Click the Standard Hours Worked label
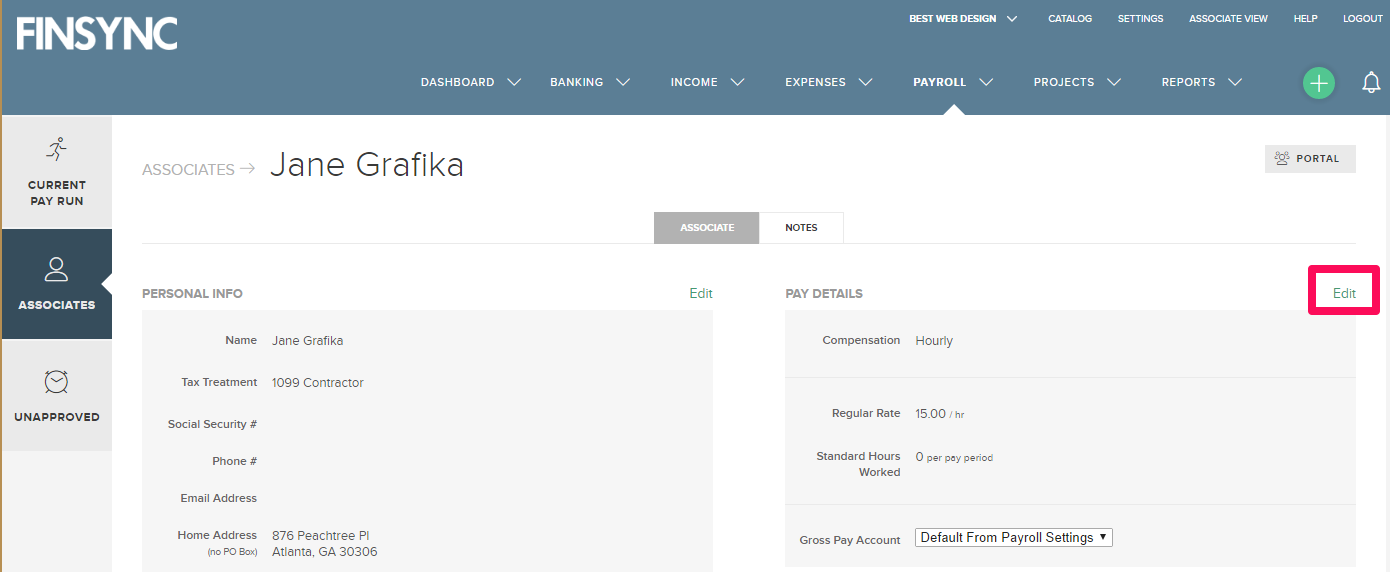This screenshot has height=572, width=1390. 858,464
